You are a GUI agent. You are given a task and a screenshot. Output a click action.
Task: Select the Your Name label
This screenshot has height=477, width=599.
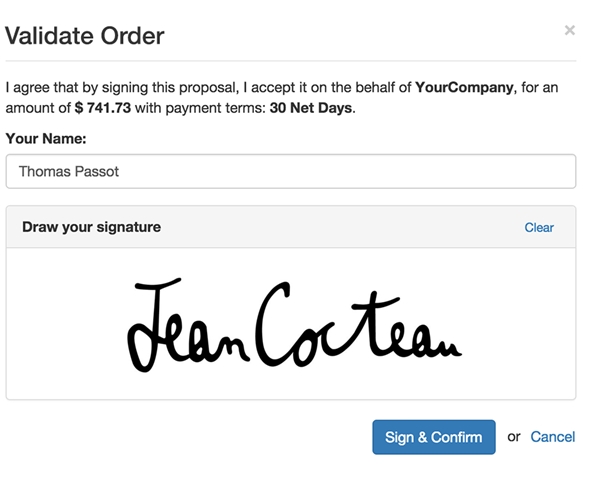tap(46, 139)
